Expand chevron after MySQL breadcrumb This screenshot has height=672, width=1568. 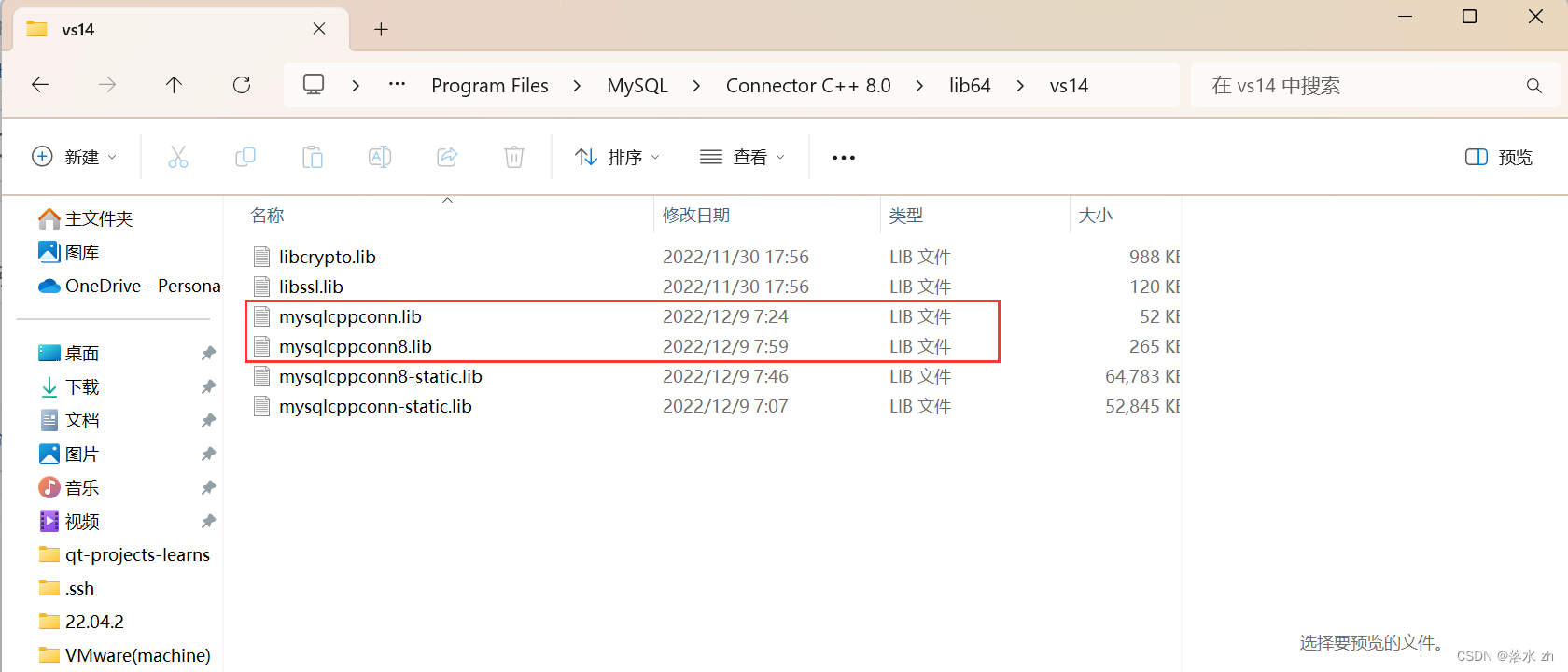coord(696,86)
